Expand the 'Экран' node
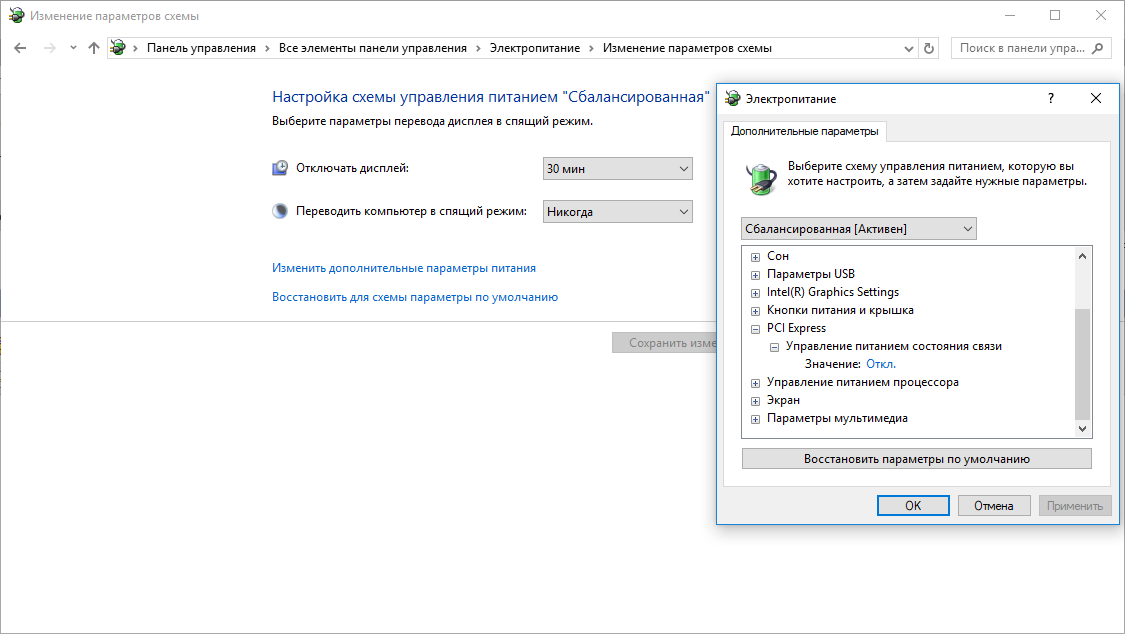Screen dimensions: 1125x634 (756, 401)
